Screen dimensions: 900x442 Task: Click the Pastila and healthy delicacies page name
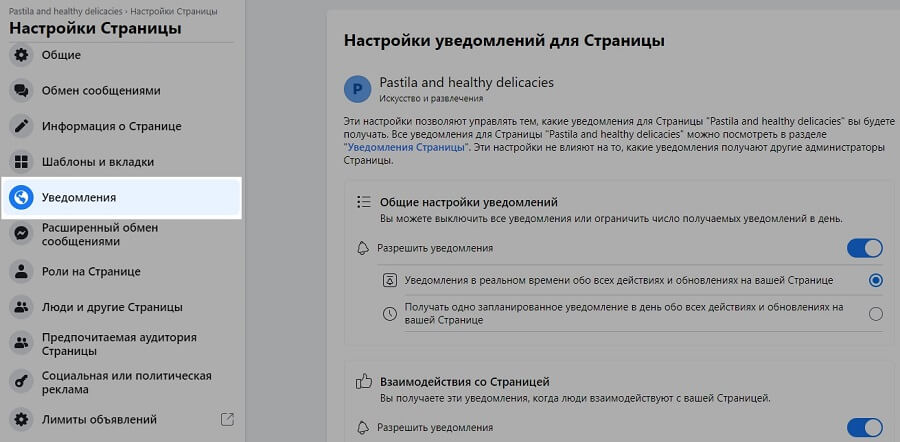(x=467, y=83)
